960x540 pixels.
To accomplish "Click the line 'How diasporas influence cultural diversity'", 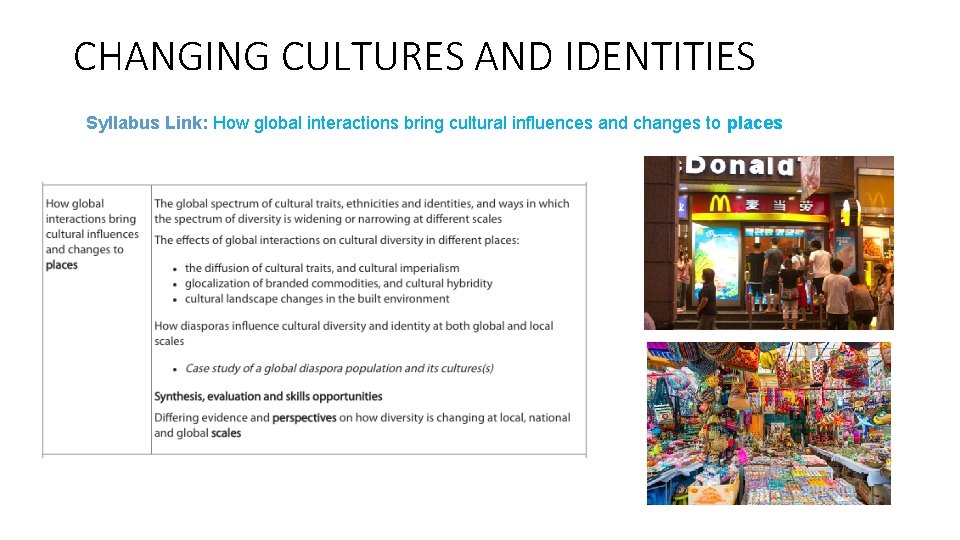I will pos(353,333).
